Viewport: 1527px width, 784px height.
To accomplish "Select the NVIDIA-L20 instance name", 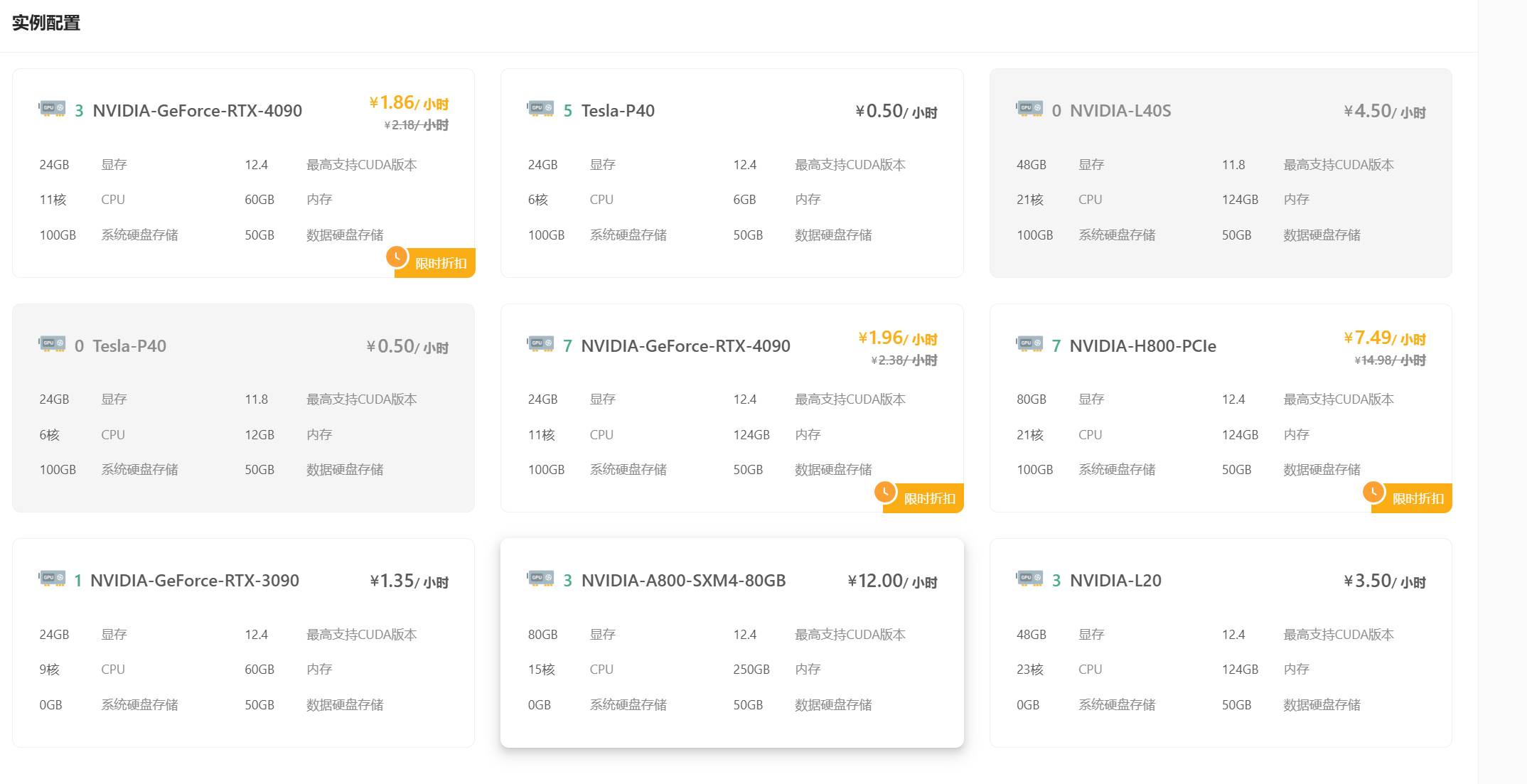I will 1115,581.
